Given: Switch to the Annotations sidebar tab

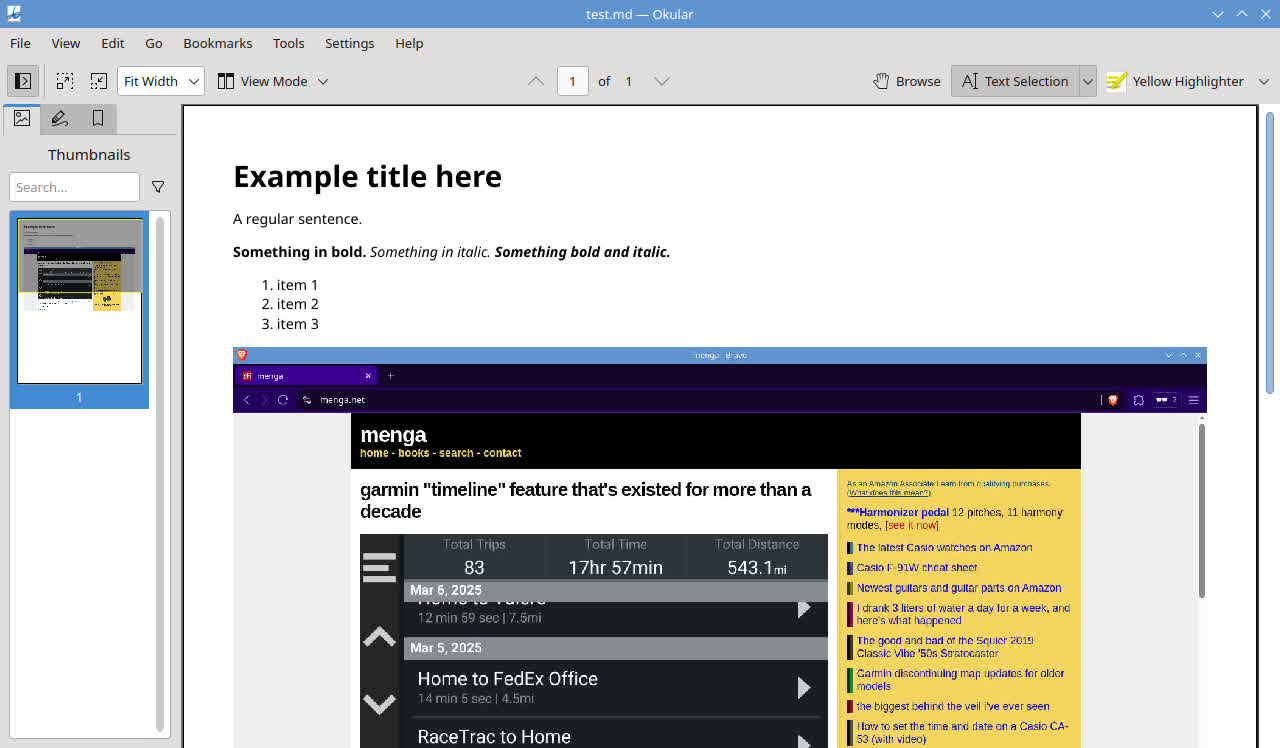Looking at the screenshot, I should coord(60,118).
